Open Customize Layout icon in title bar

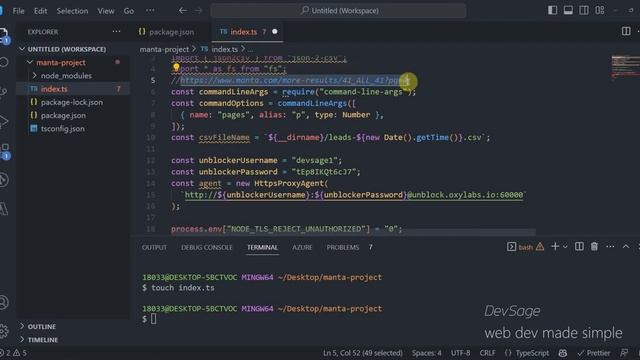point(600,11)
